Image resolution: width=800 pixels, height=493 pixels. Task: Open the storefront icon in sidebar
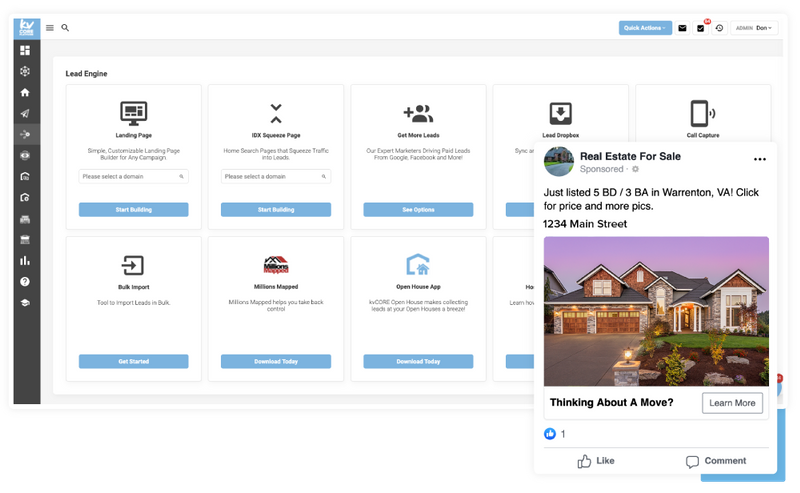(x=25, y=240)
